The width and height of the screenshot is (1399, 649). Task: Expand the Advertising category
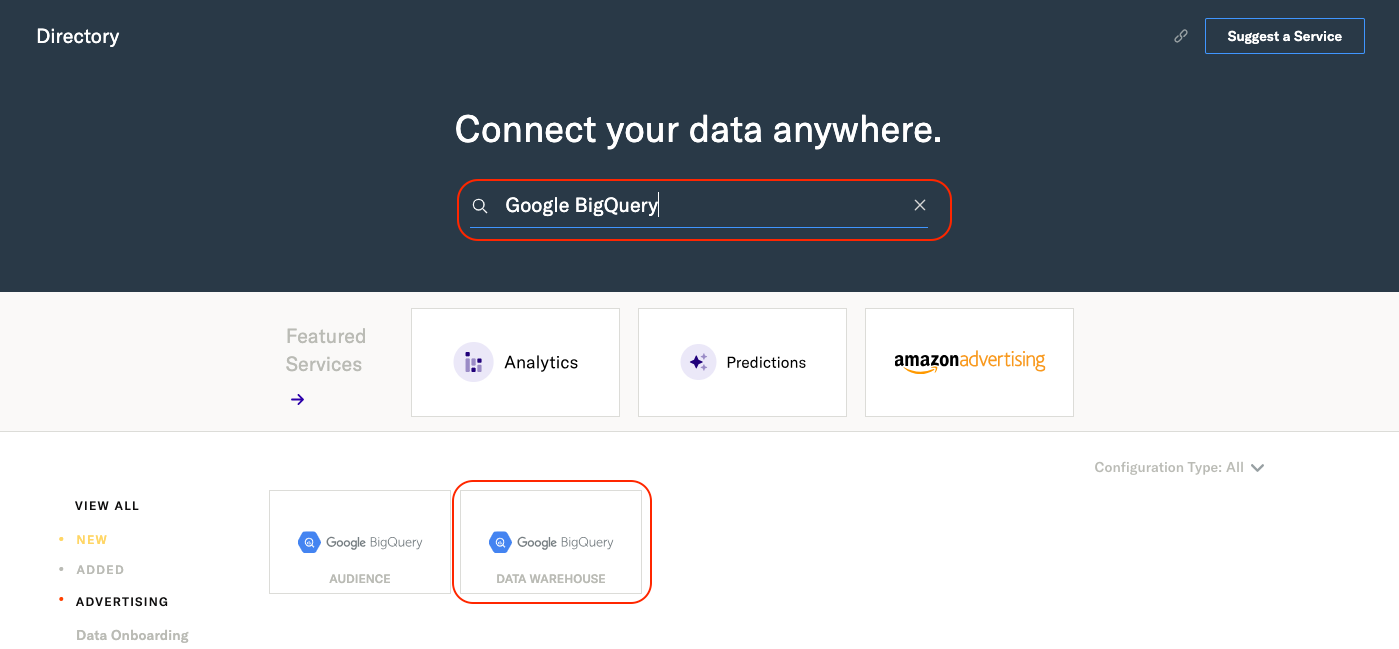point(122,602)
